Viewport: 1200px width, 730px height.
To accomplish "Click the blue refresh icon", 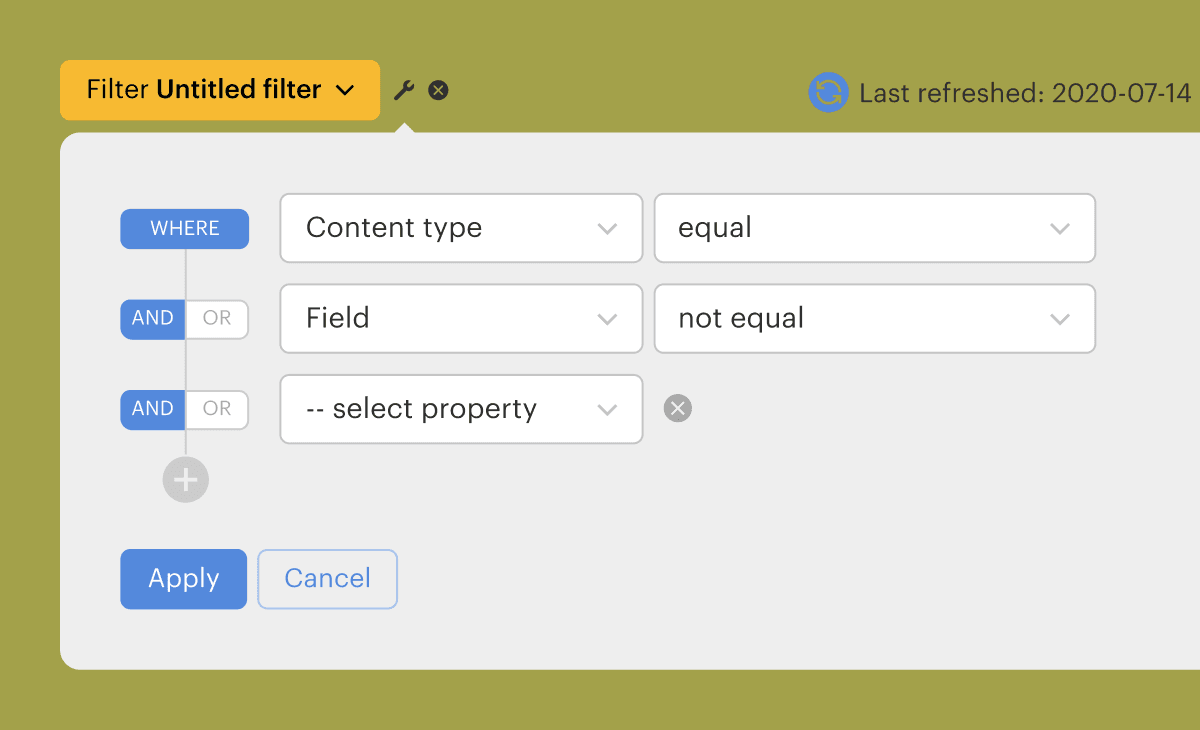I will pyautogui.click(x=828, y=93).
